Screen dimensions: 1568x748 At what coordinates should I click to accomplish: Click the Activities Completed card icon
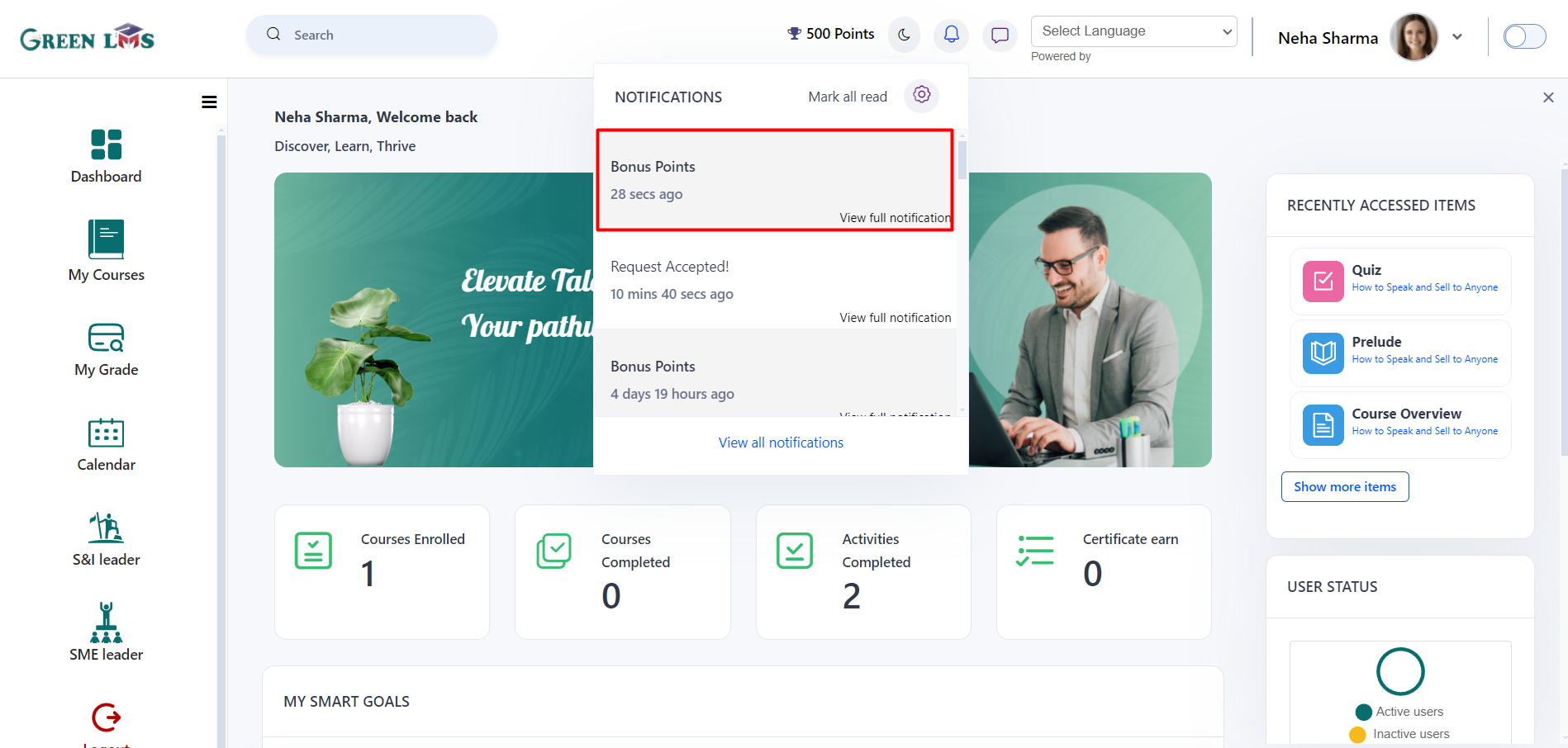click(795, 551)
